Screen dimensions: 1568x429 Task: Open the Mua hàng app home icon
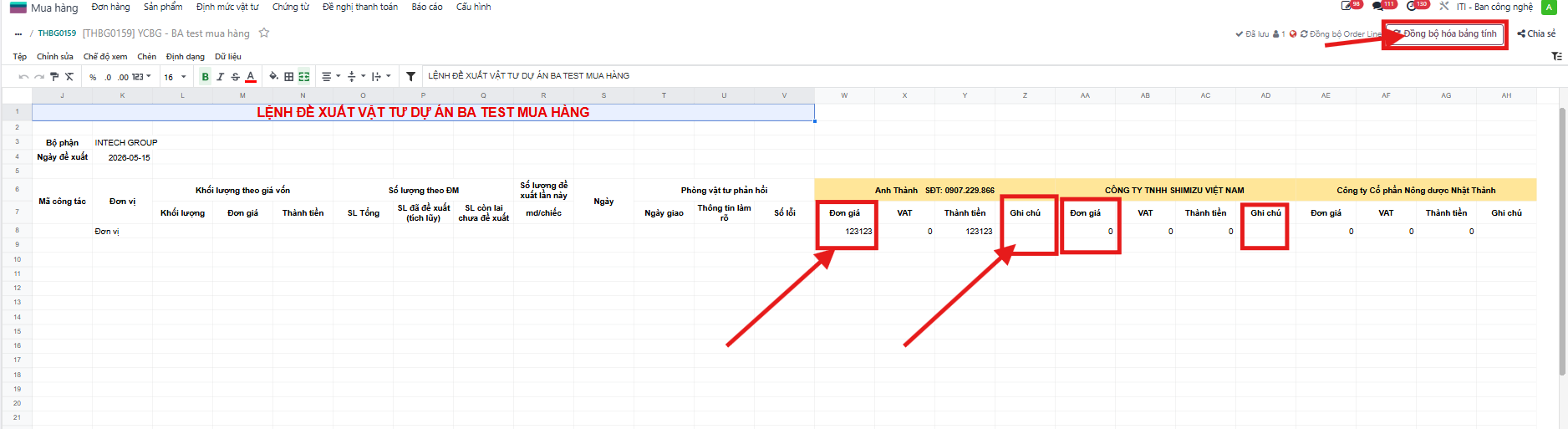18,8
